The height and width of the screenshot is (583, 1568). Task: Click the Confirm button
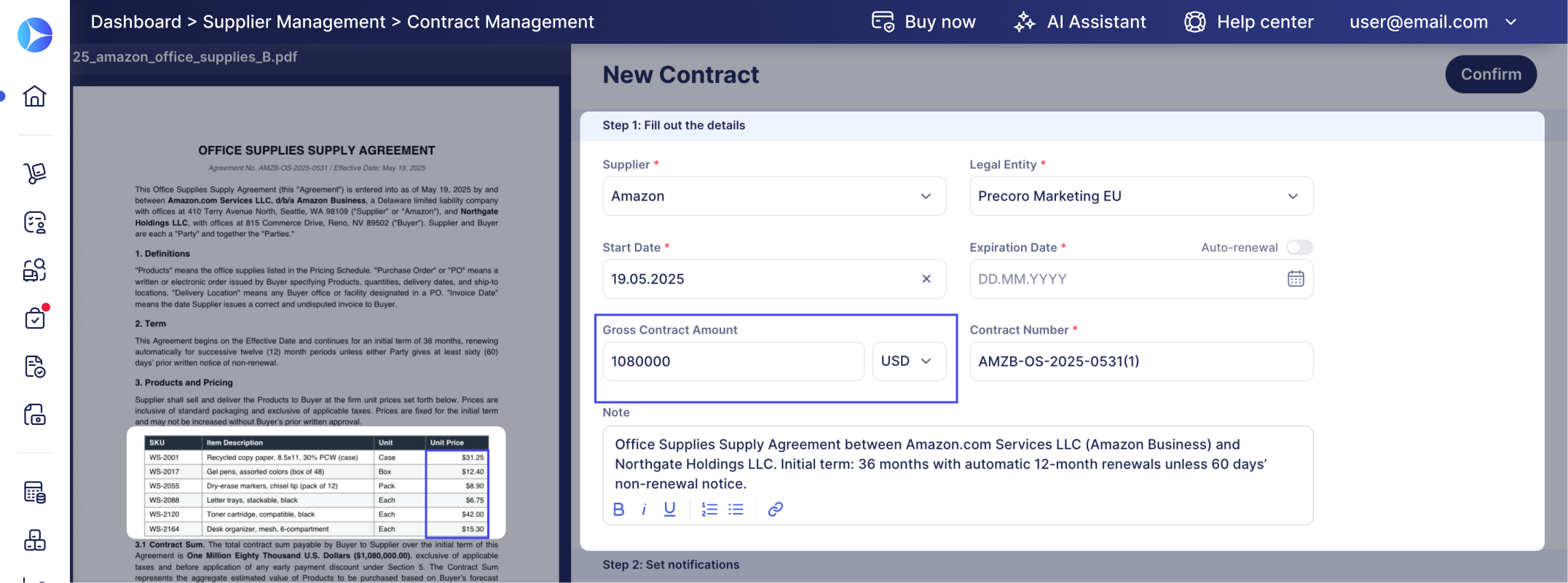pyautogui.click(x=1491, y=74)
